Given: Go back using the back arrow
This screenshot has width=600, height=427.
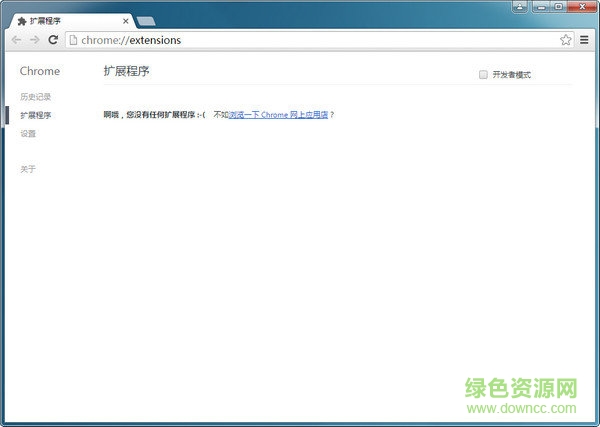Looking at the screenshot, I should [x=16, y=40].
